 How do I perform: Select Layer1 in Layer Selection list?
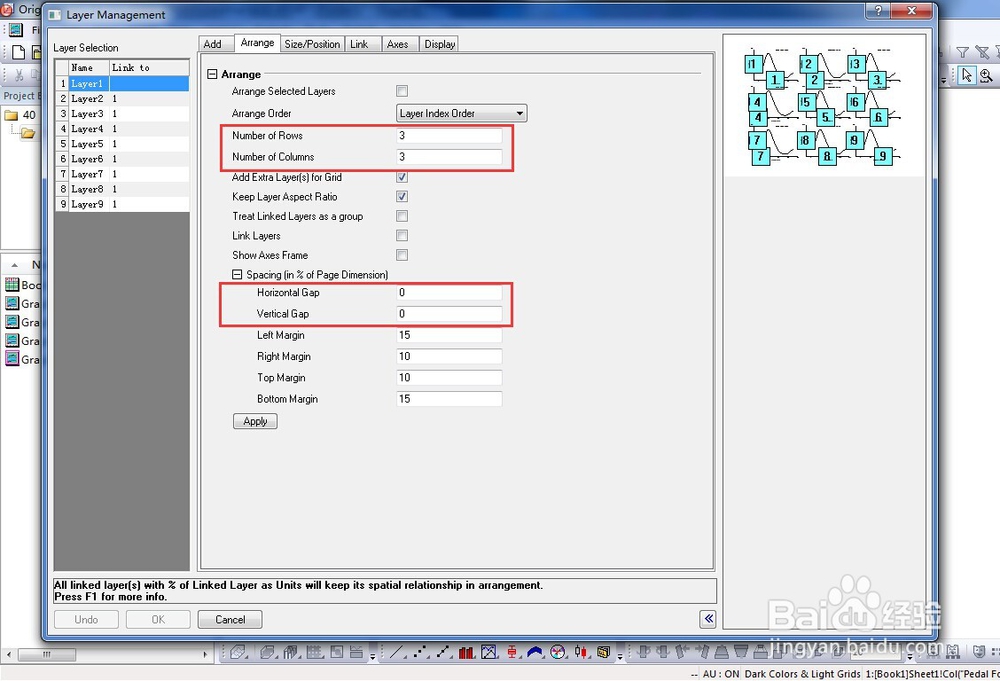click(122, 84)
